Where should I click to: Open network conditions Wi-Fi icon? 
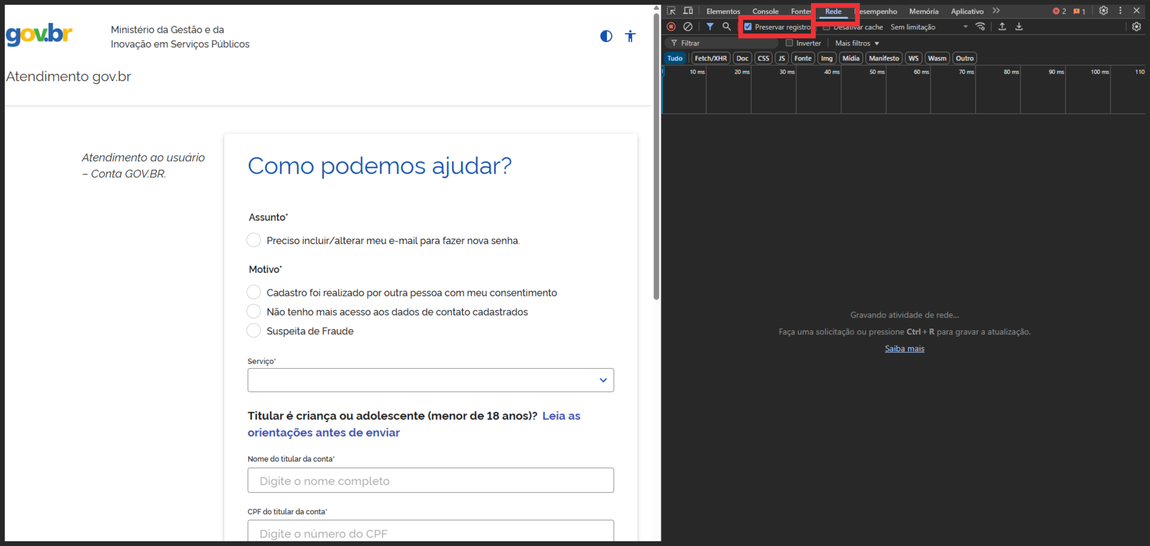pos(980,27)
